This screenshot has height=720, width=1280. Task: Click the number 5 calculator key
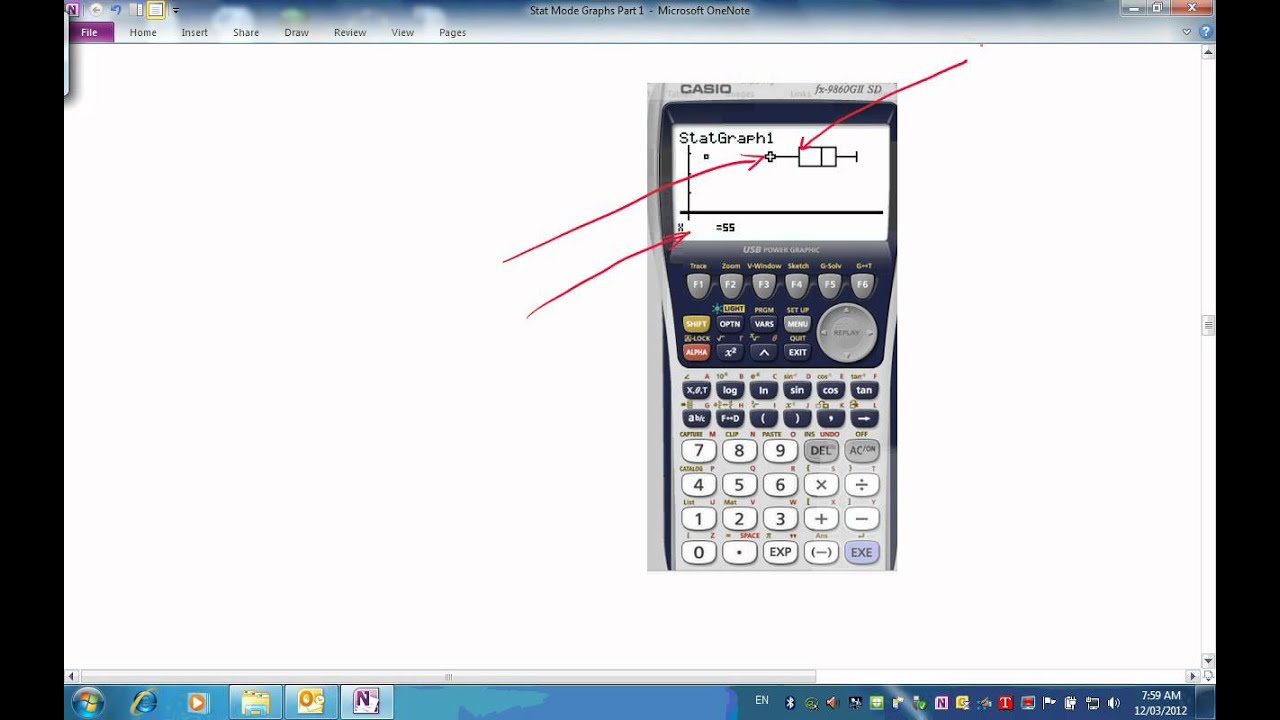pos(739,485)
